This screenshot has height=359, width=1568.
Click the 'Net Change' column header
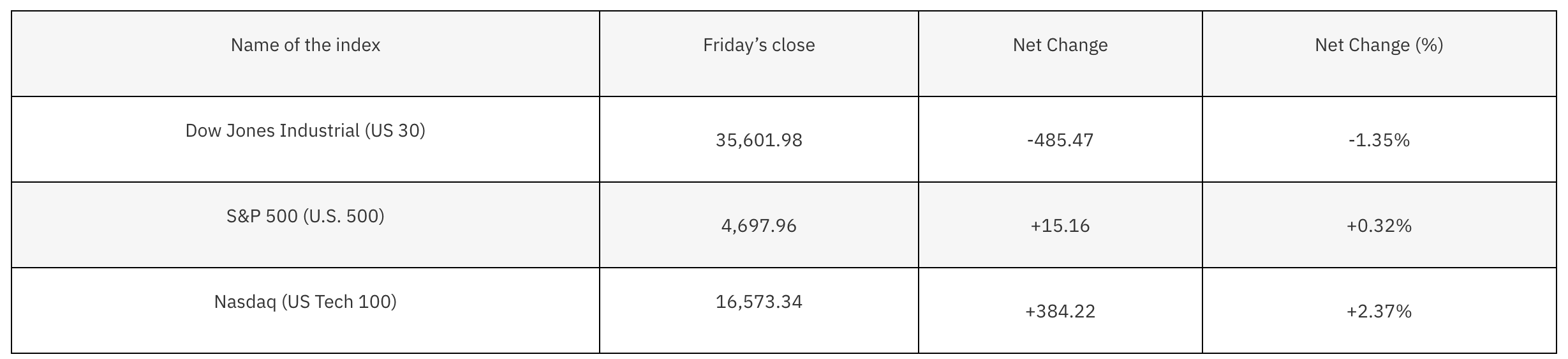coord(1060,45)
